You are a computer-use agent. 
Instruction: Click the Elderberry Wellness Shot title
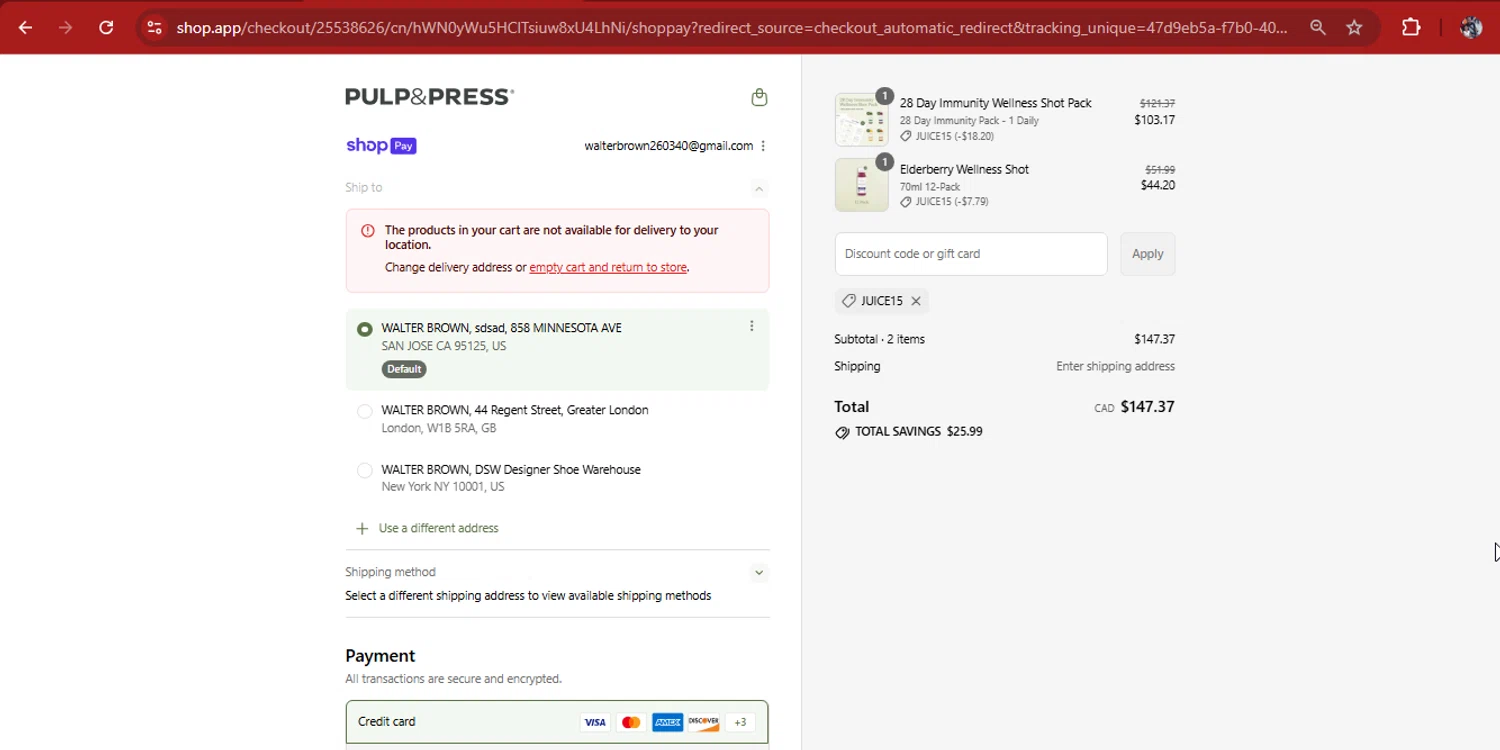[x=964, y=170]
